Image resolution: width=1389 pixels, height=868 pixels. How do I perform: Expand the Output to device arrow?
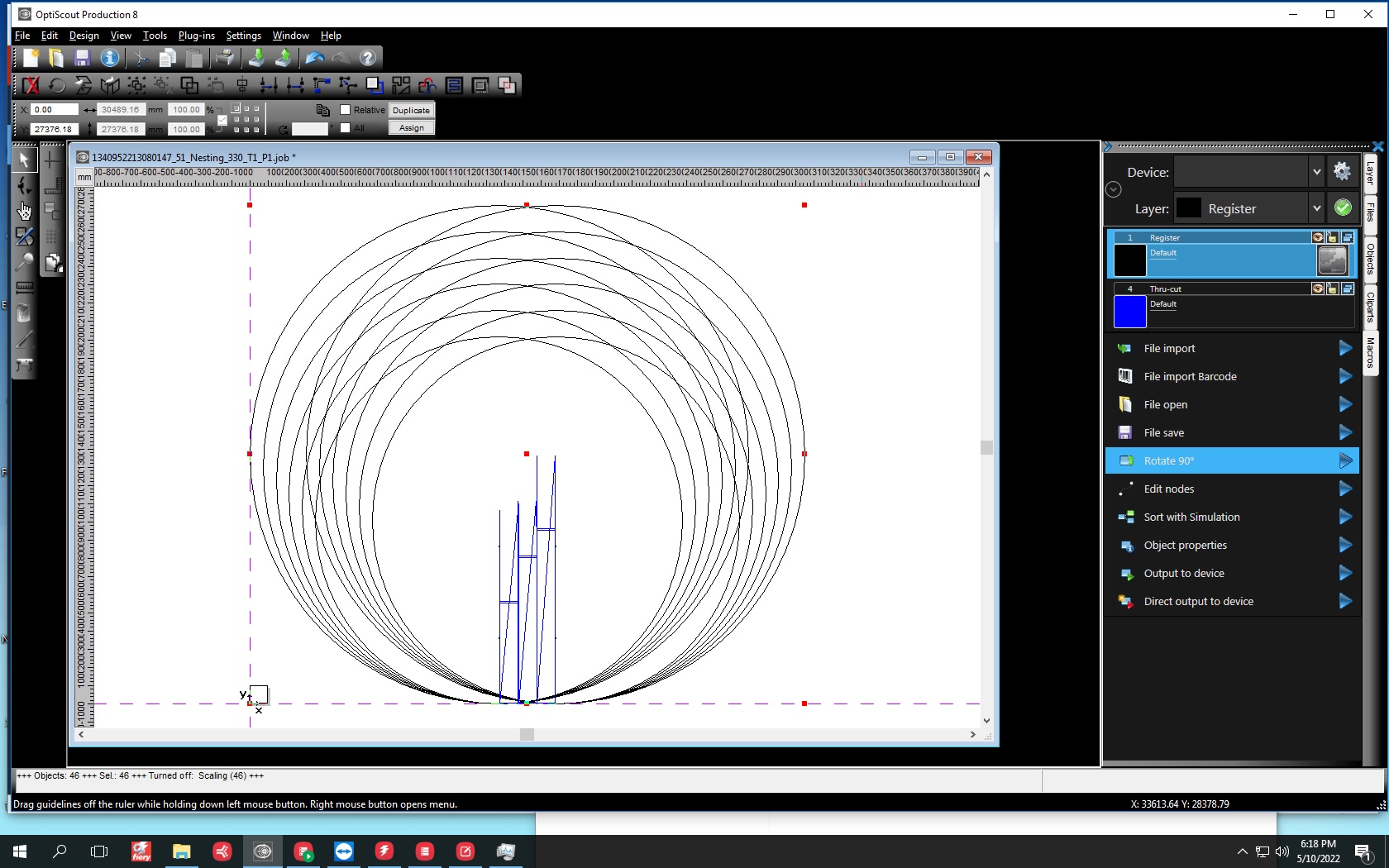click(x=1345, y=573)
